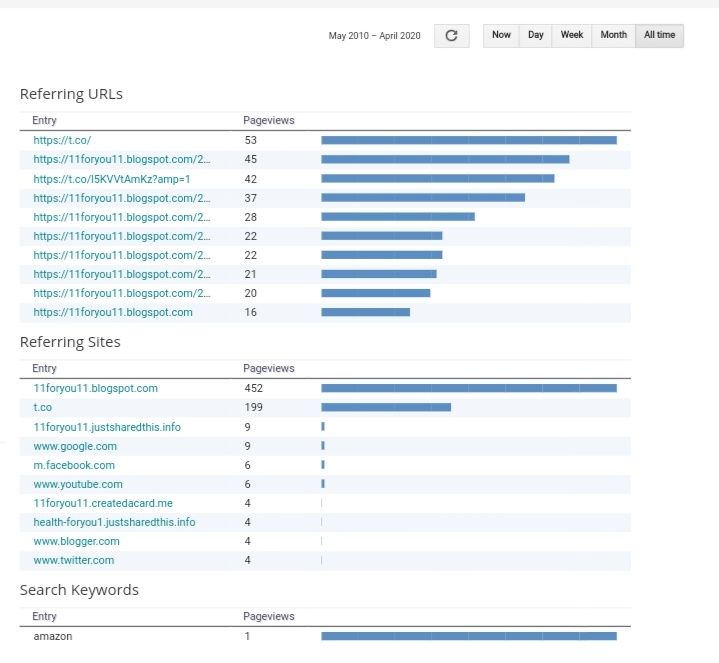Open the blogspot URL with 45 pageviews

(x=122, y=160)
